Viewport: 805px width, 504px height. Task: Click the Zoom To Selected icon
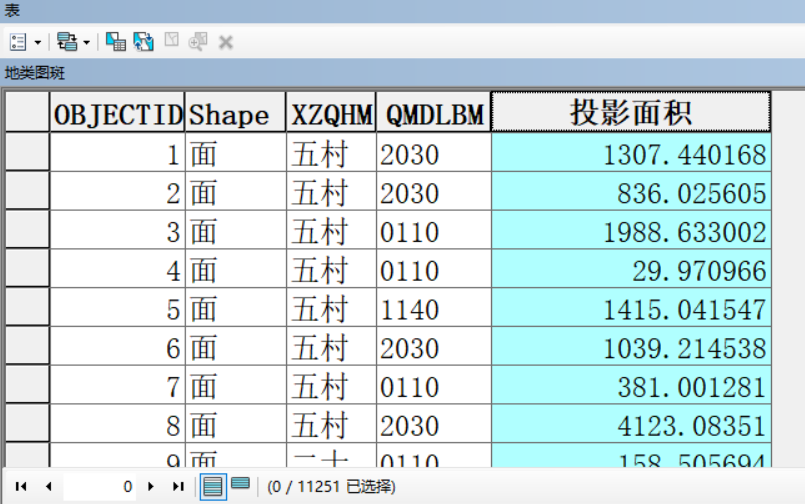click(x=198, y=42)
